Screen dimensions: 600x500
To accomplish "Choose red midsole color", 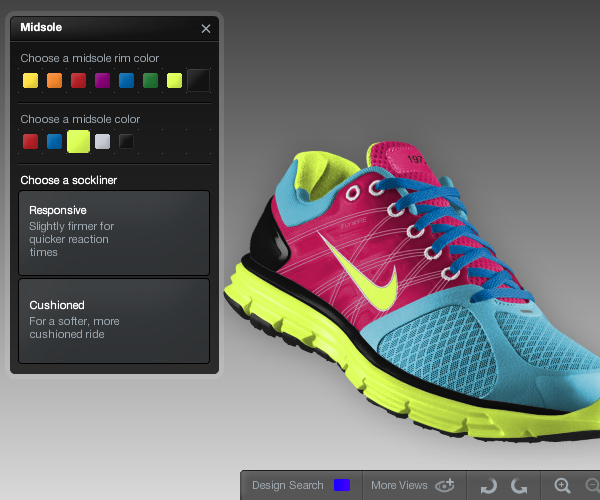I will (31, 142).
